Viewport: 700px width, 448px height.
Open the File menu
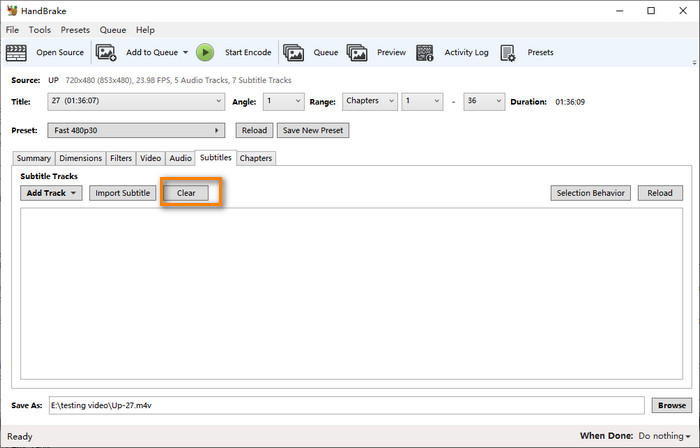click(12, 30)
